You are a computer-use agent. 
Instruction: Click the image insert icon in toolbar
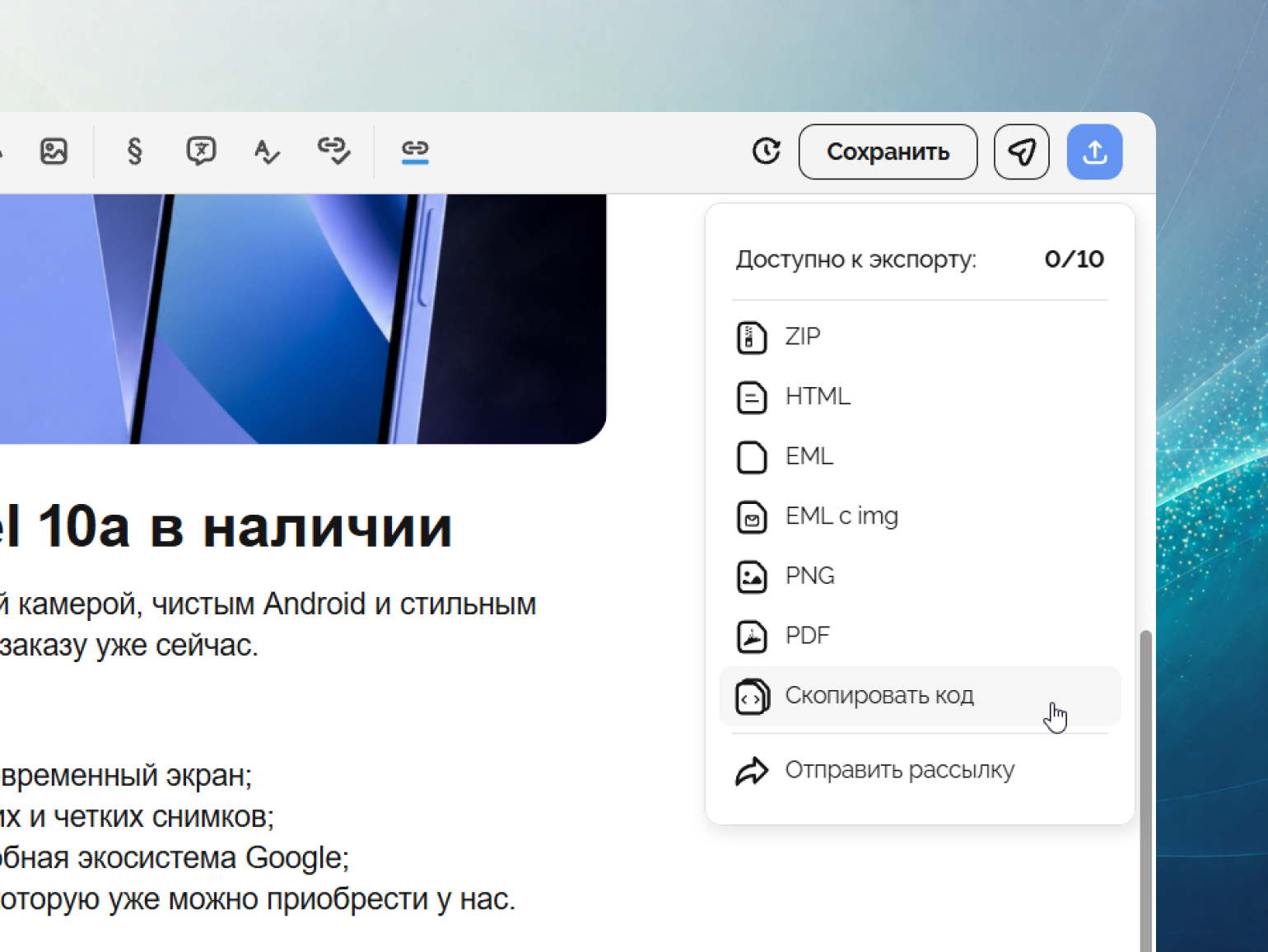click(x=54, y=152)
